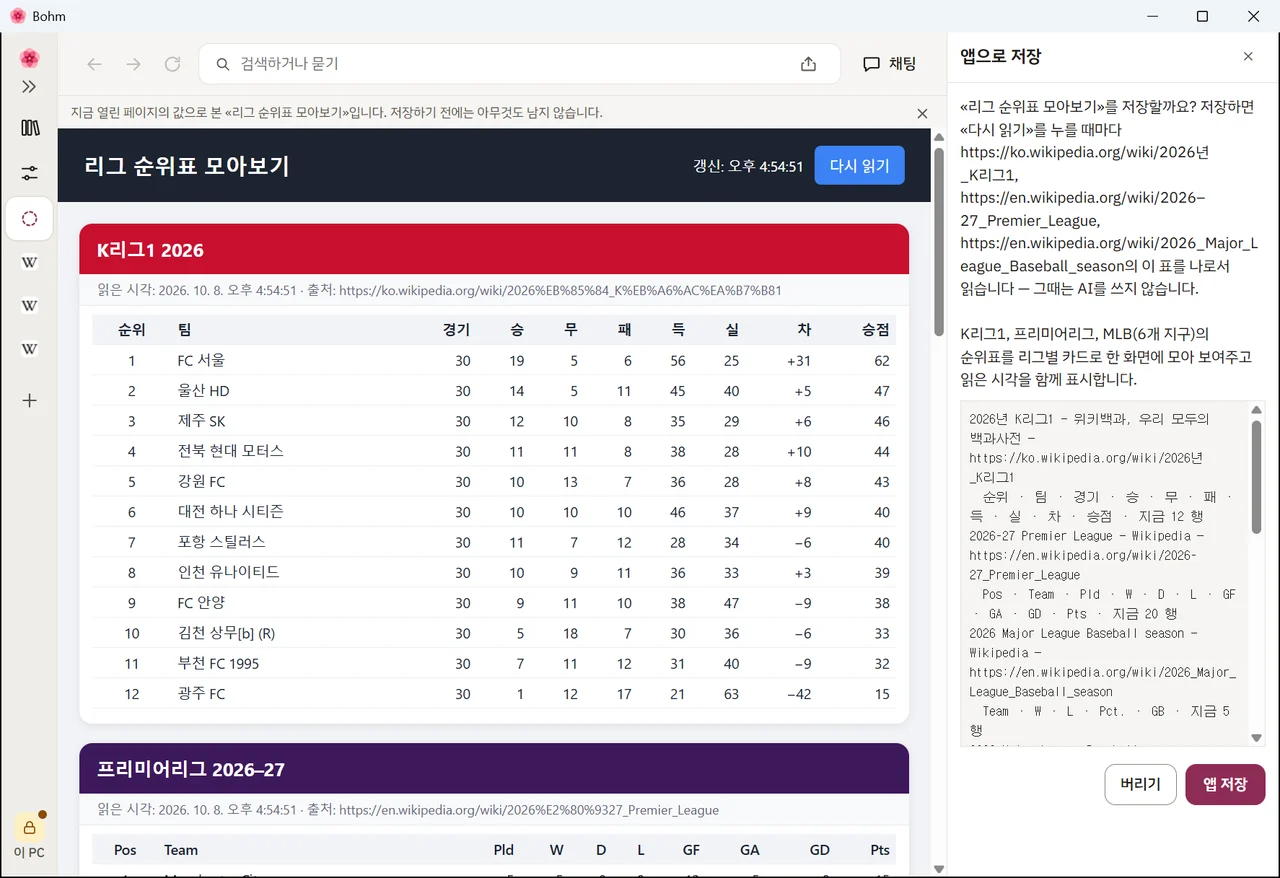Click the 전북 현대 모터스 team name

point(230,451)
